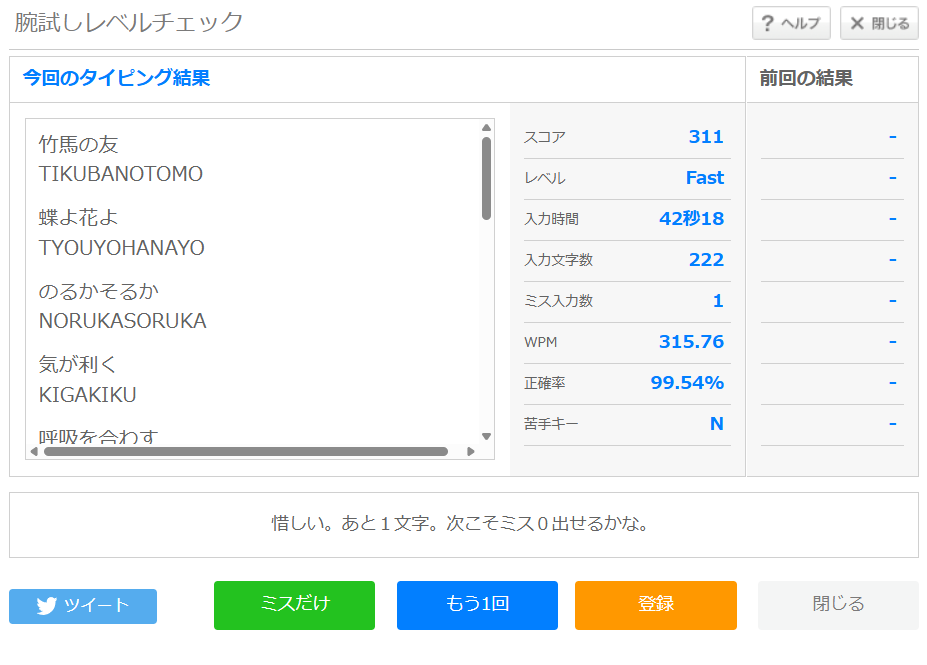
Task: Click the accuracy value 99.54%
Action: 687,382
